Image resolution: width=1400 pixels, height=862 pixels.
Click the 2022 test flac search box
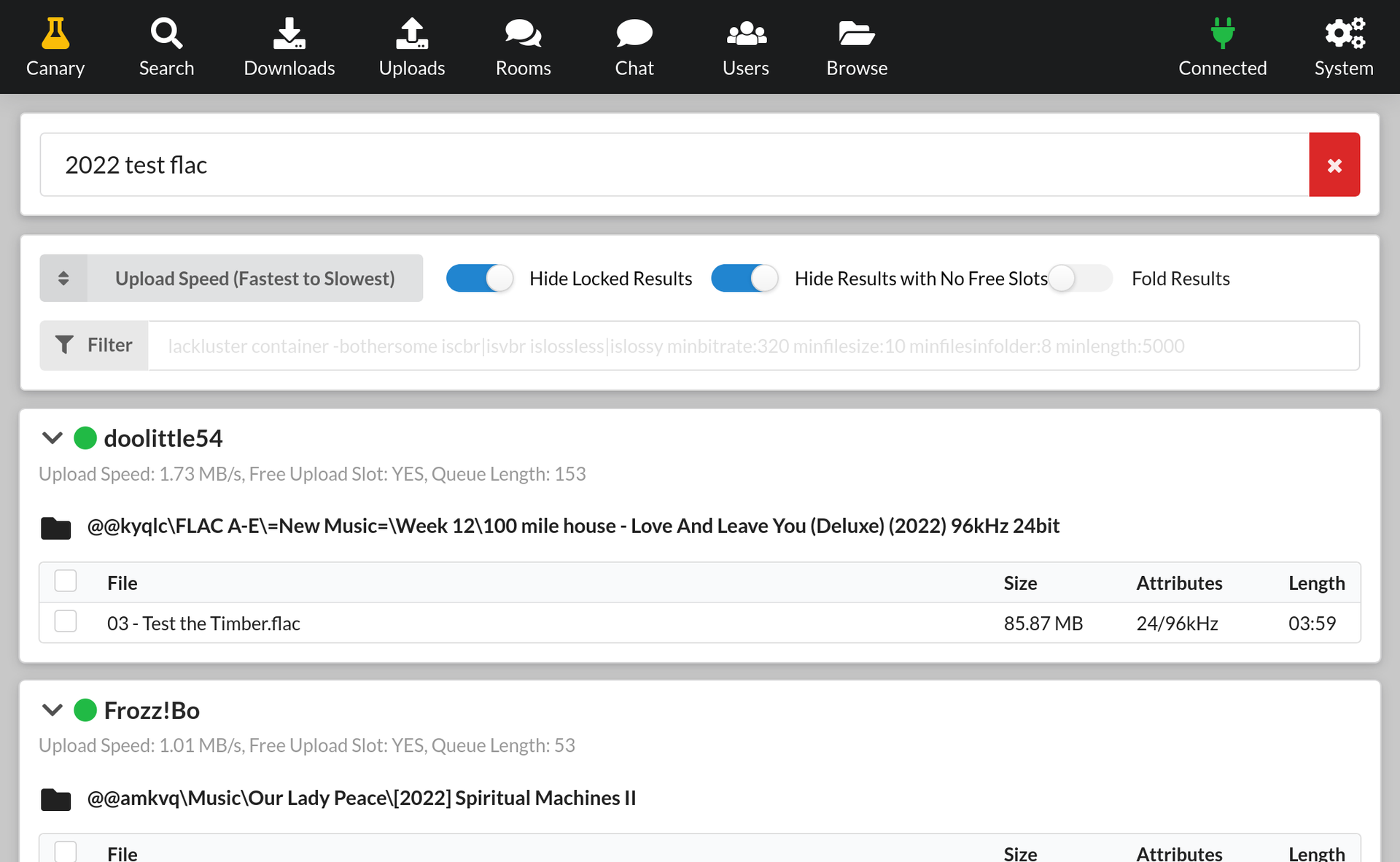coord(674,165)
